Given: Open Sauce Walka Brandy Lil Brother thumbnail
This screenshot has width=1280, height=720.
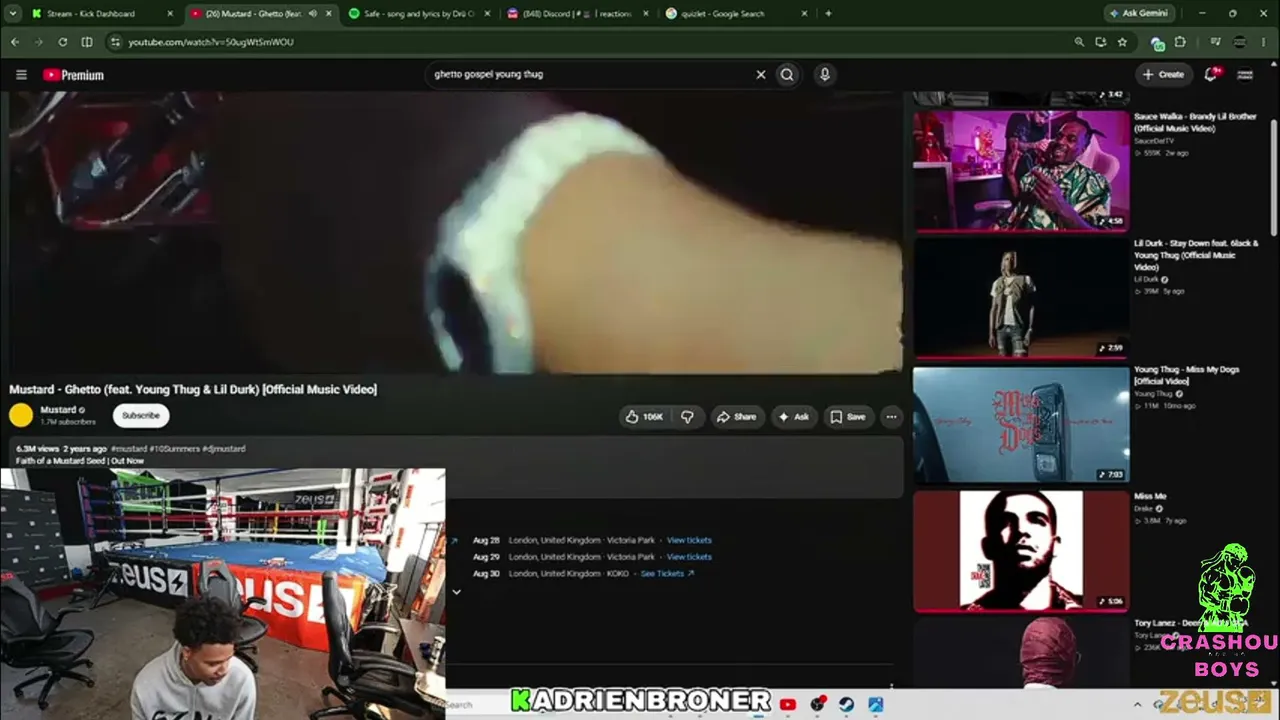Looking at the screenshot, I should coord(1021,170).
